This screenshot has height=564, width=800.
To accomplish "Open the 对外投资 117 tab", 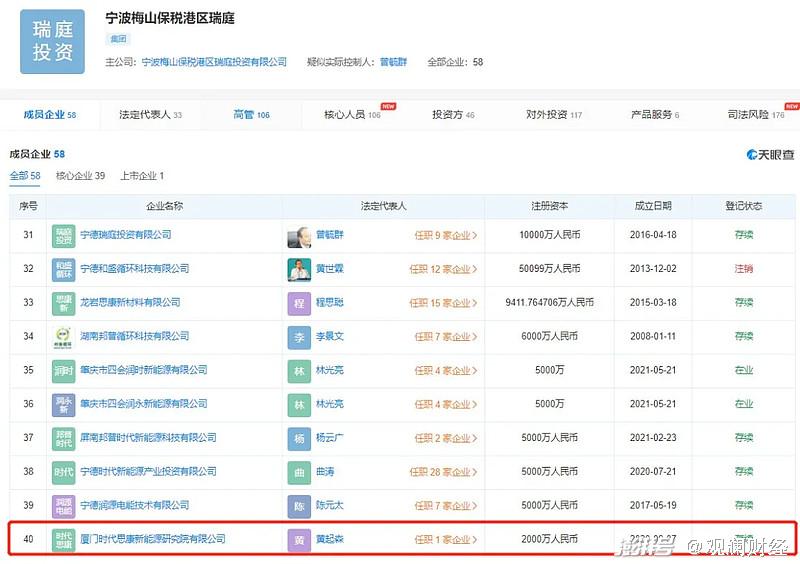I will 554,115.
